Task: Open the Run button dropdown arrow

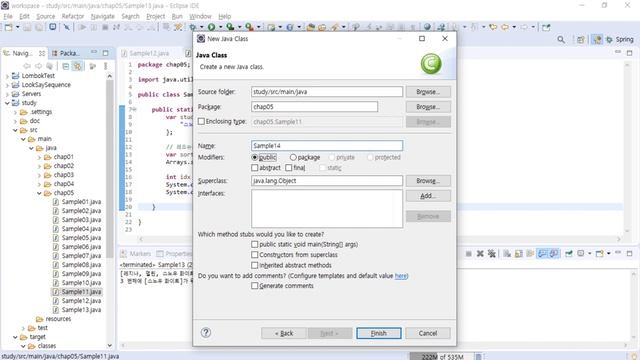Action: [x=220, y=27]
